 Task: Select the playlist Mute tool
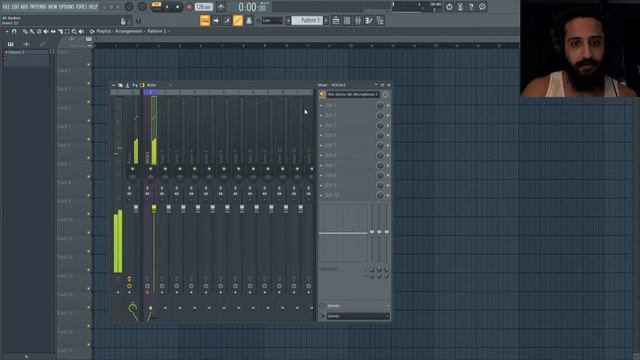pyautogui.click(x=46, y=31)
